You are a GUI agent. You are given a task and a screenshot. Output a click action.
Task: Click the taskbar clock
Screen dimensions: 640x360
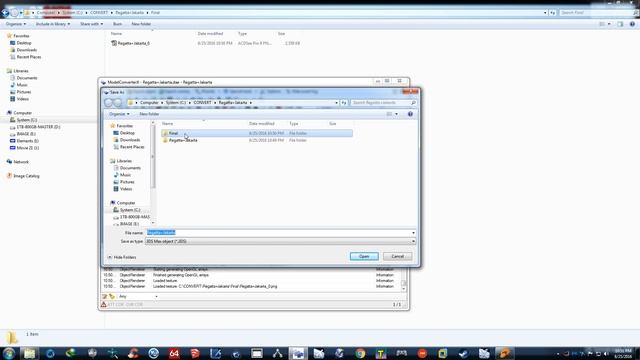[623, 353]
